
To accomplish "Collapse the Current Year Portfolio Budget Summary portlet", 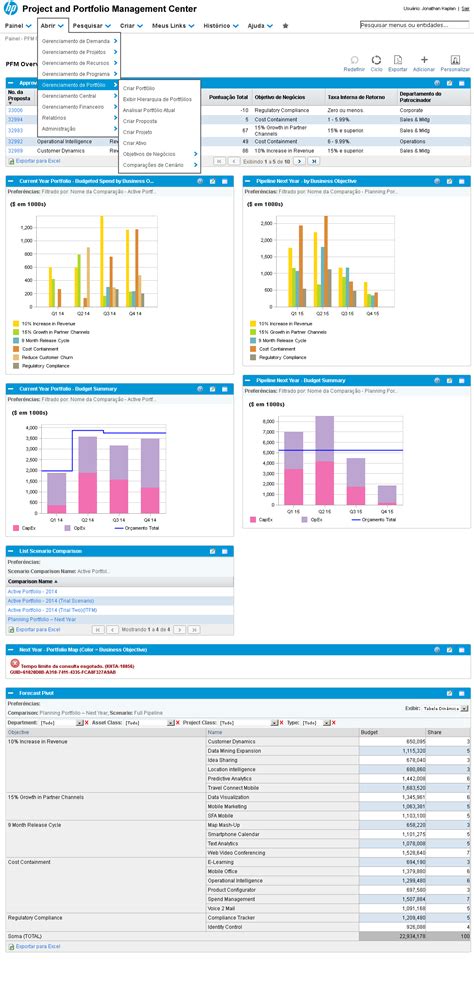I will pyautogui.click(x=13, y=388).
